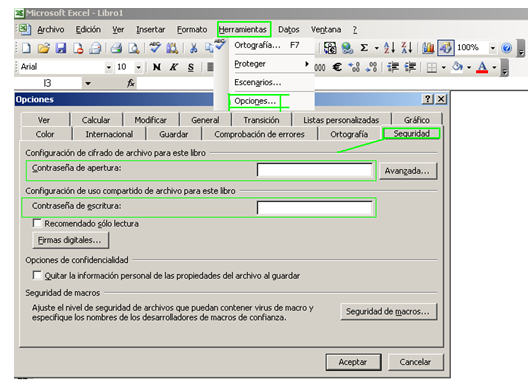Open the Chart Wizard icon
Screen dimensions: 530x382
click(428, 48)
